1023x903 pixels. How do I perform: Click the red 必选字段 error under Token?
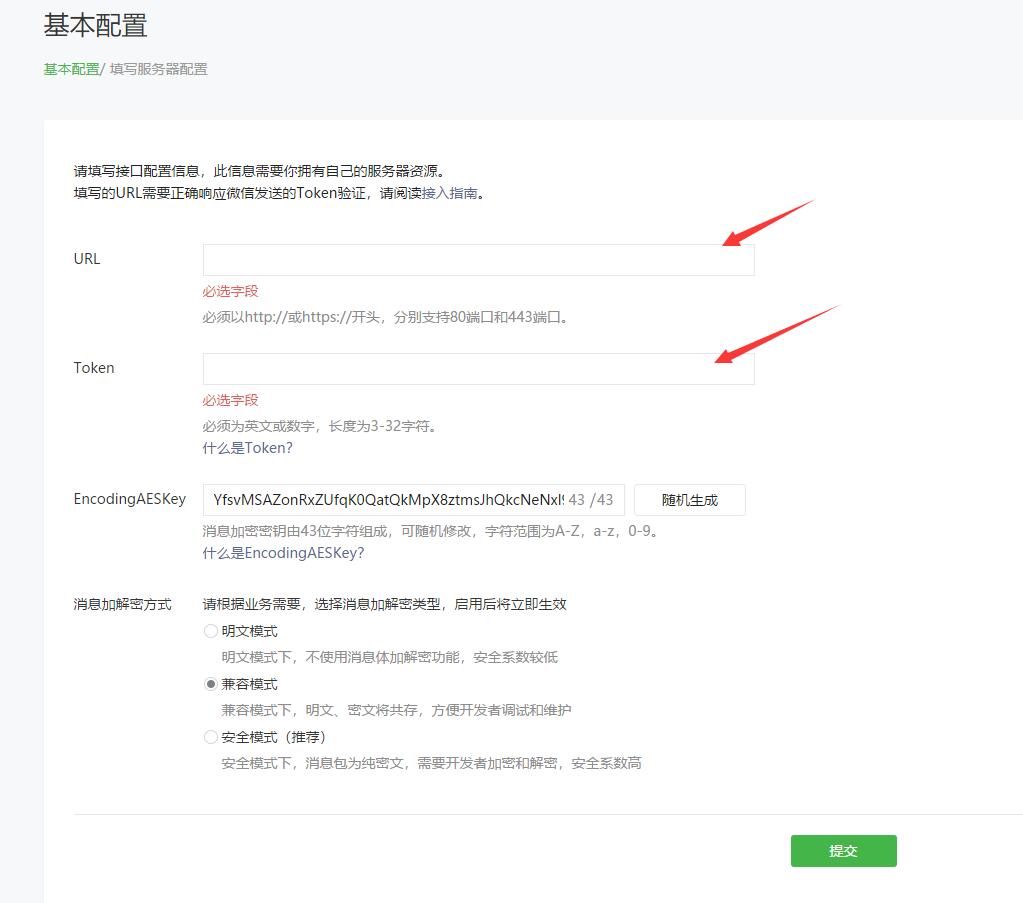point(230,400)
